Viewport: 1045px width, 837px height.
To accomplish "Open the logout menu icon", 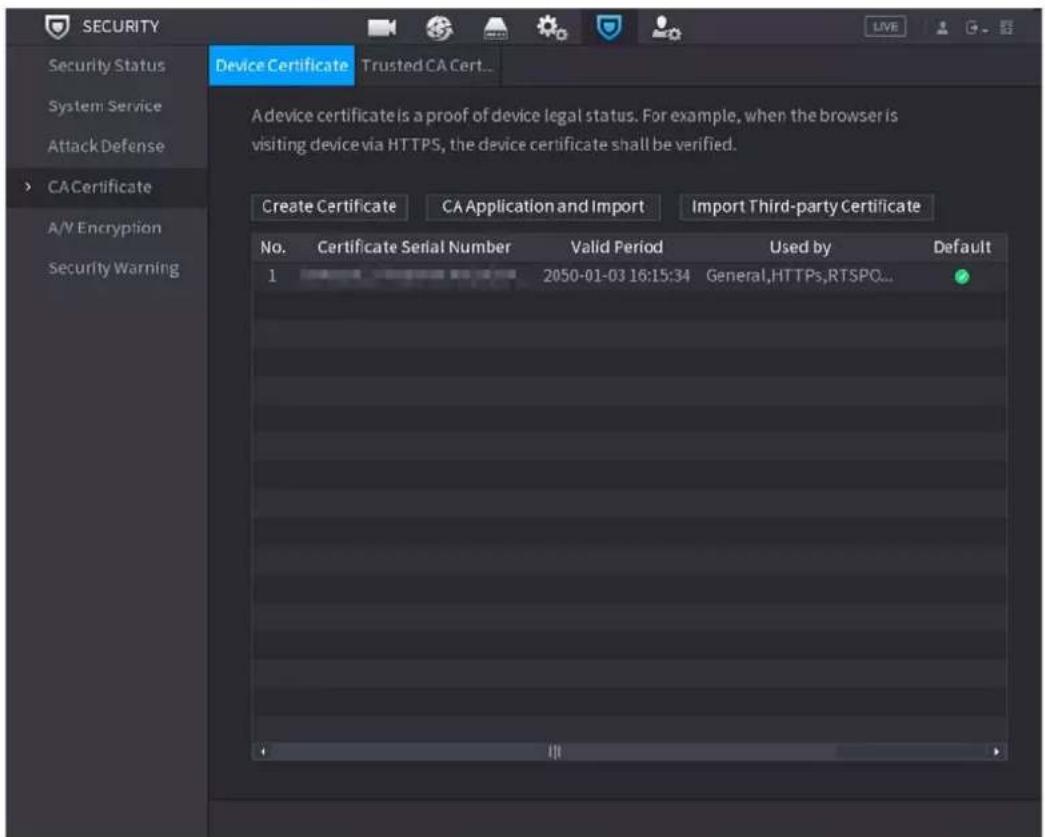I will click(976, 28).
